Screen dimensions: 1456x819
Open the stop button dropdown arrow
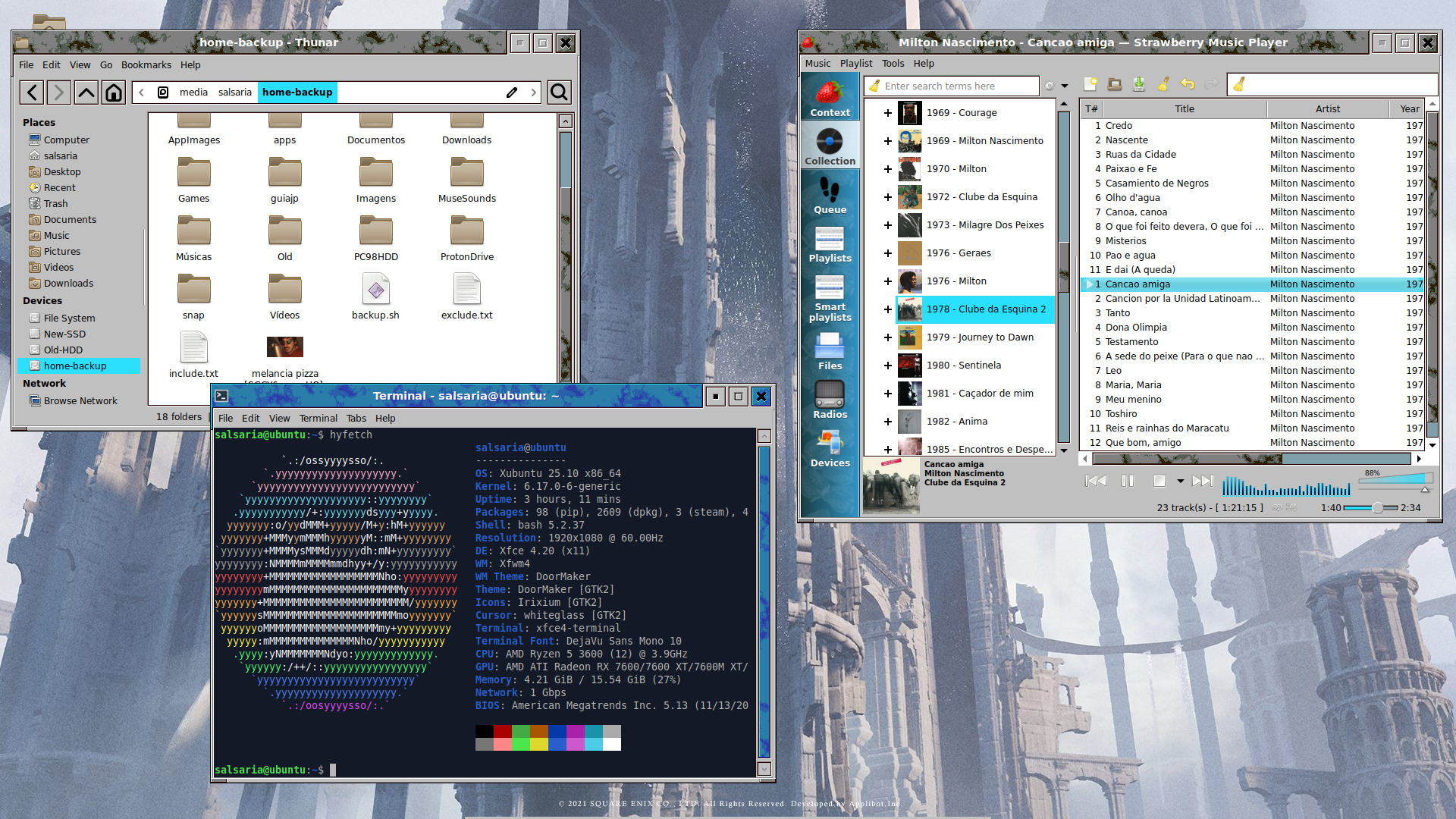(x=1180, y=481)
